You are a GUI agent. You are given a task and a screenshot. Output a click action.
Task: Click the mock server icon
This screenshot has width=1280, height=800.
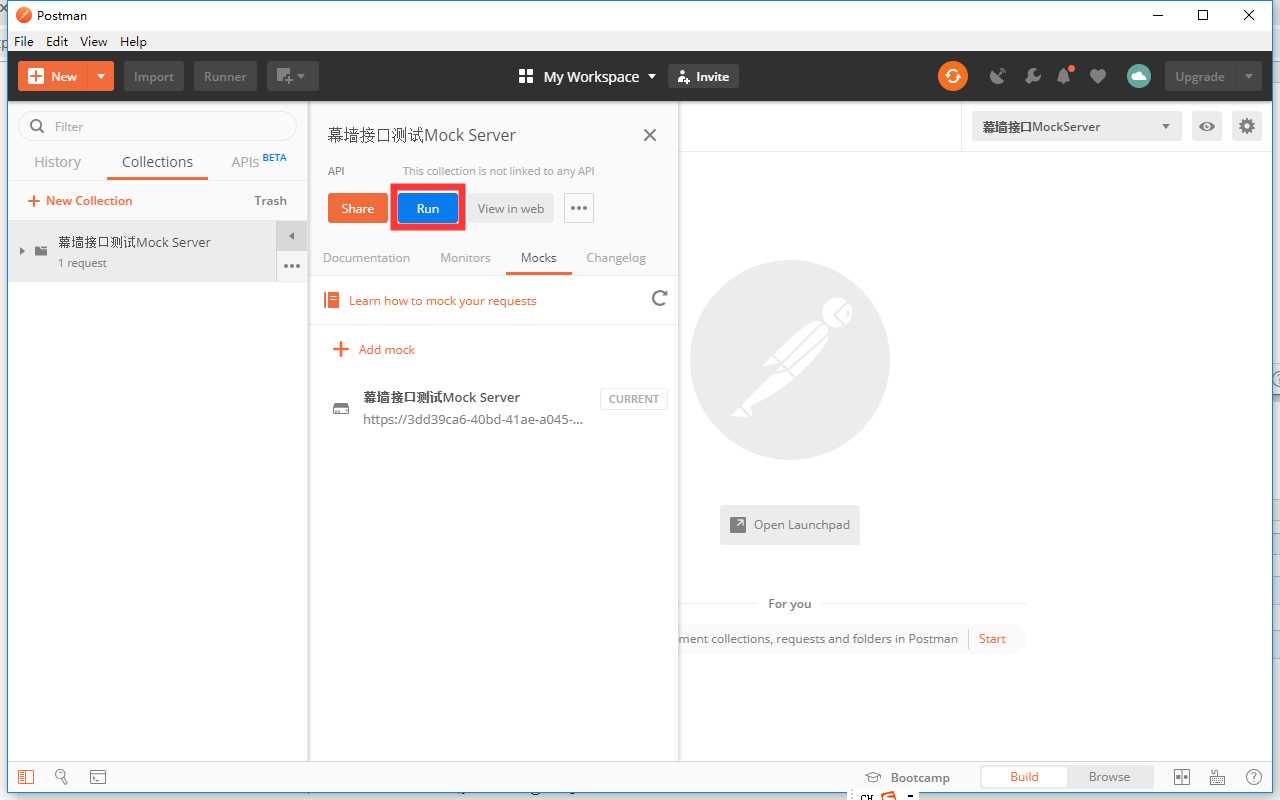click(x=341, y=408)
